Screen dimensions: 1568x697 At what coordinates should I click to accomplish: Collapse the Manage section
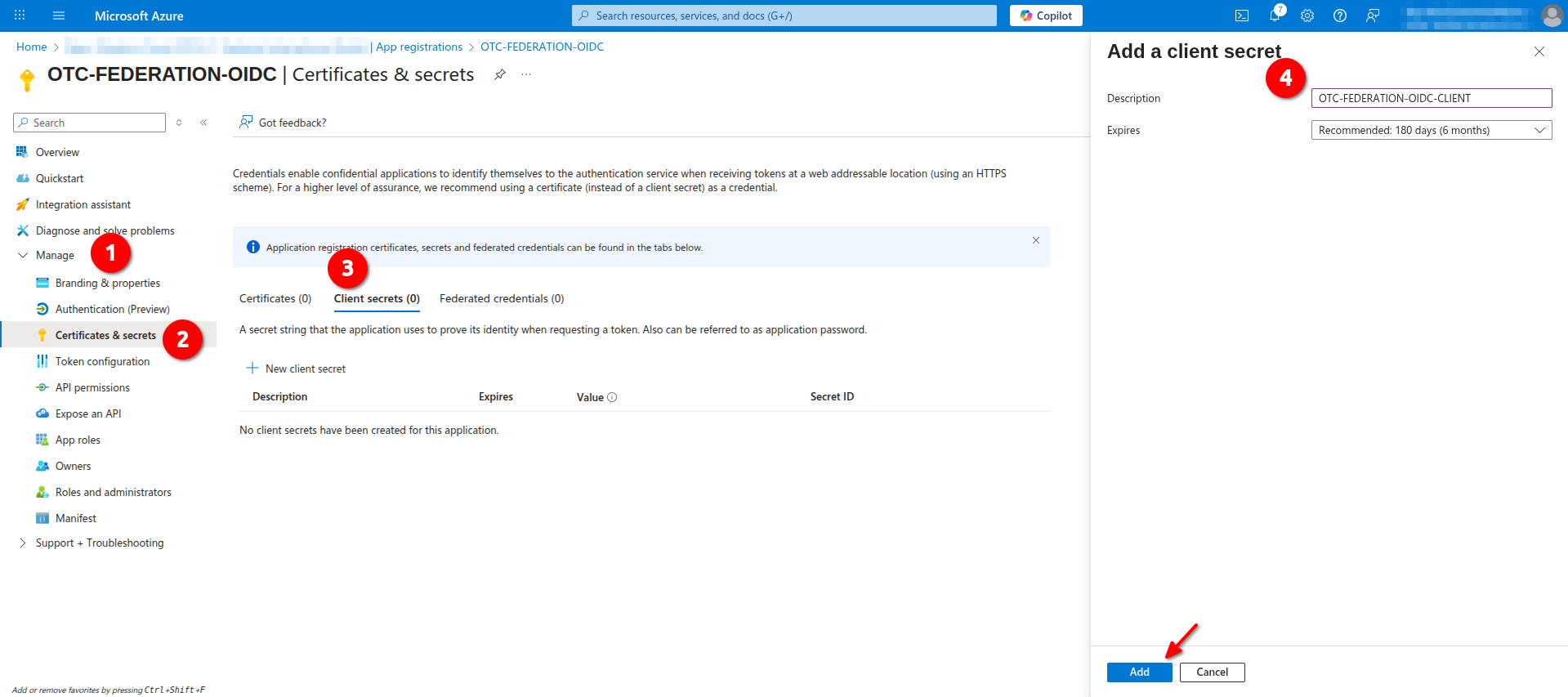pyautogui.click(x=23, y=255)
